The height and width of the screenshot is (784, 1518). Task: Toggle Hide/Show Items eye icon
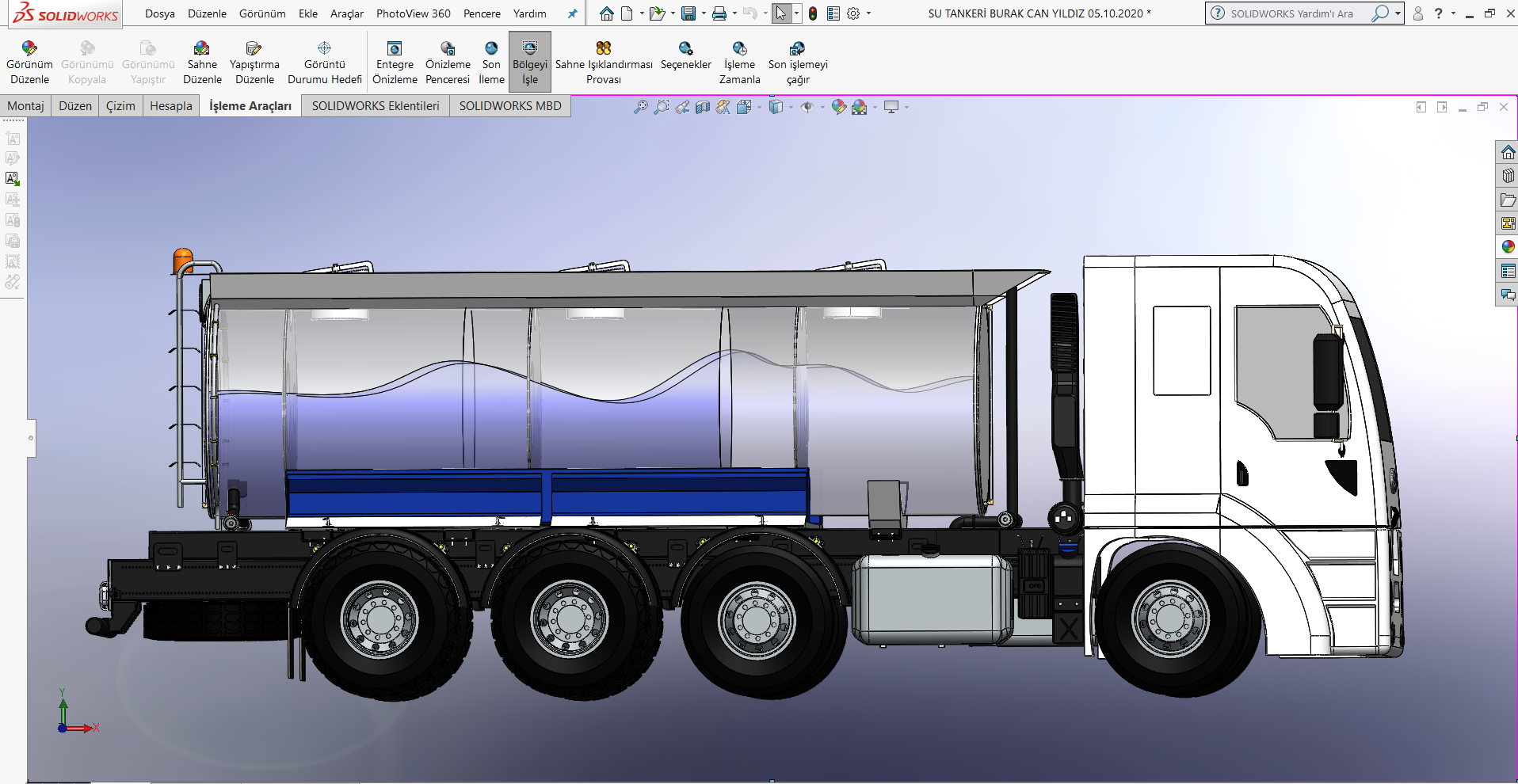(807, 107)
